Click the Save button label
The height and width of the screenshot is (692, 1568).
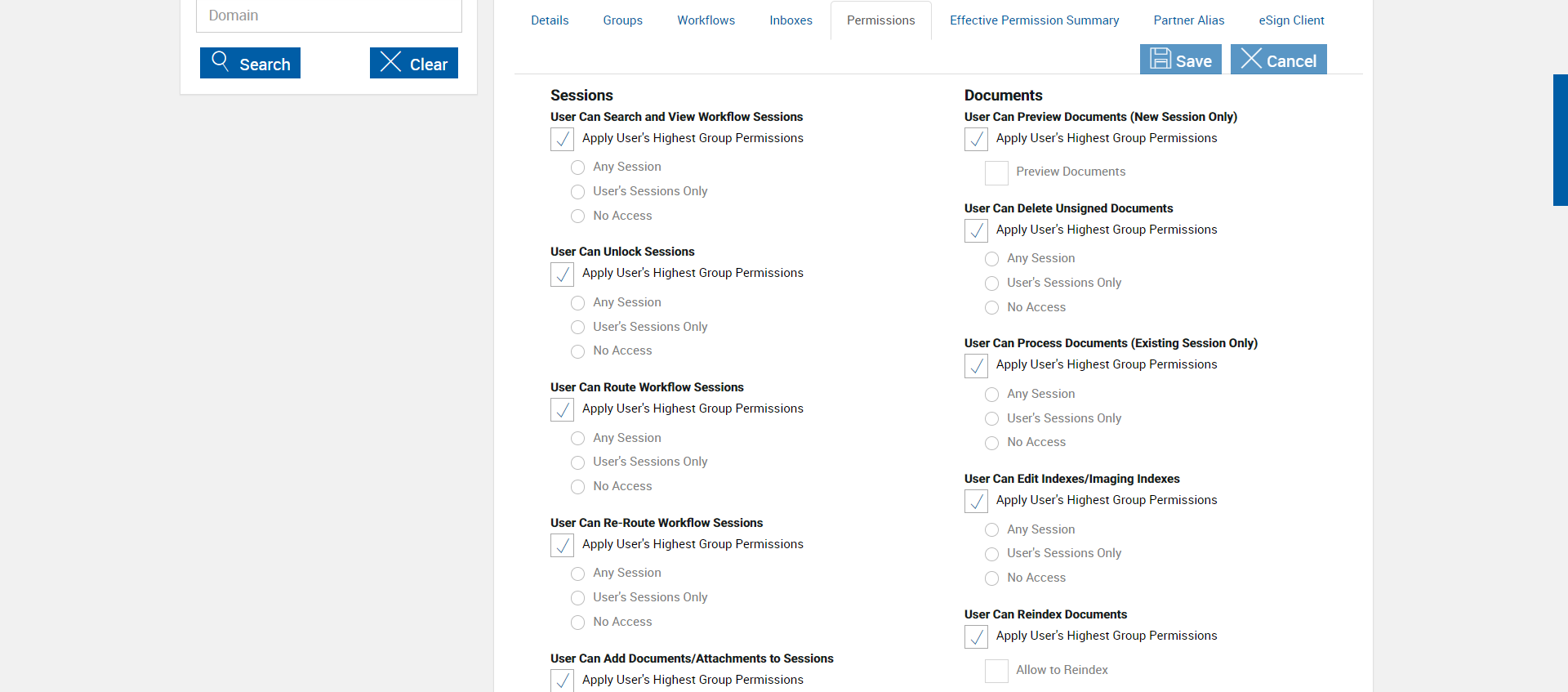point(1193,61)
